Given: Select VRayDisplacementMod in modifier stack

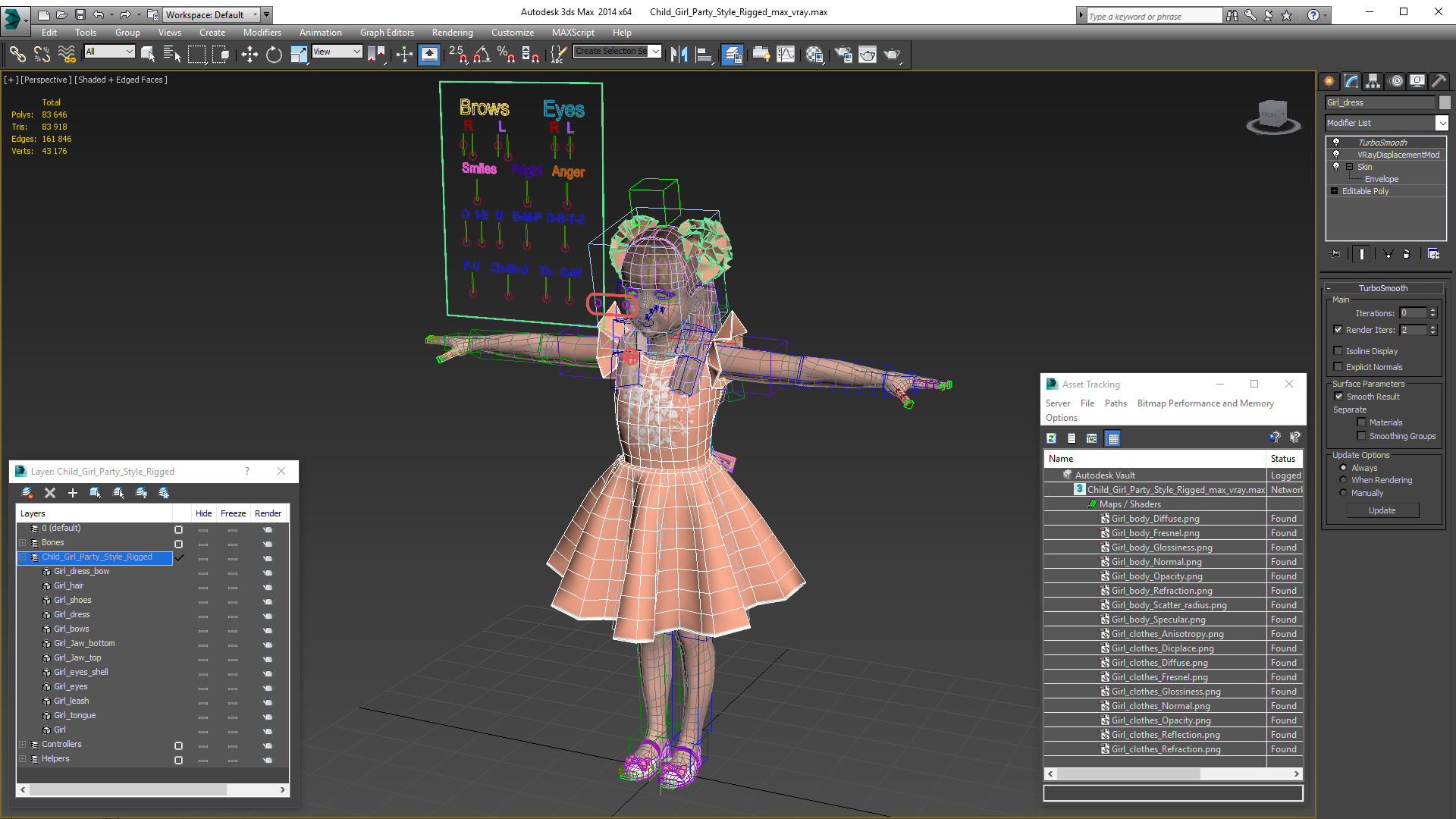Looking at the screenshot, I should point(1398,155).
